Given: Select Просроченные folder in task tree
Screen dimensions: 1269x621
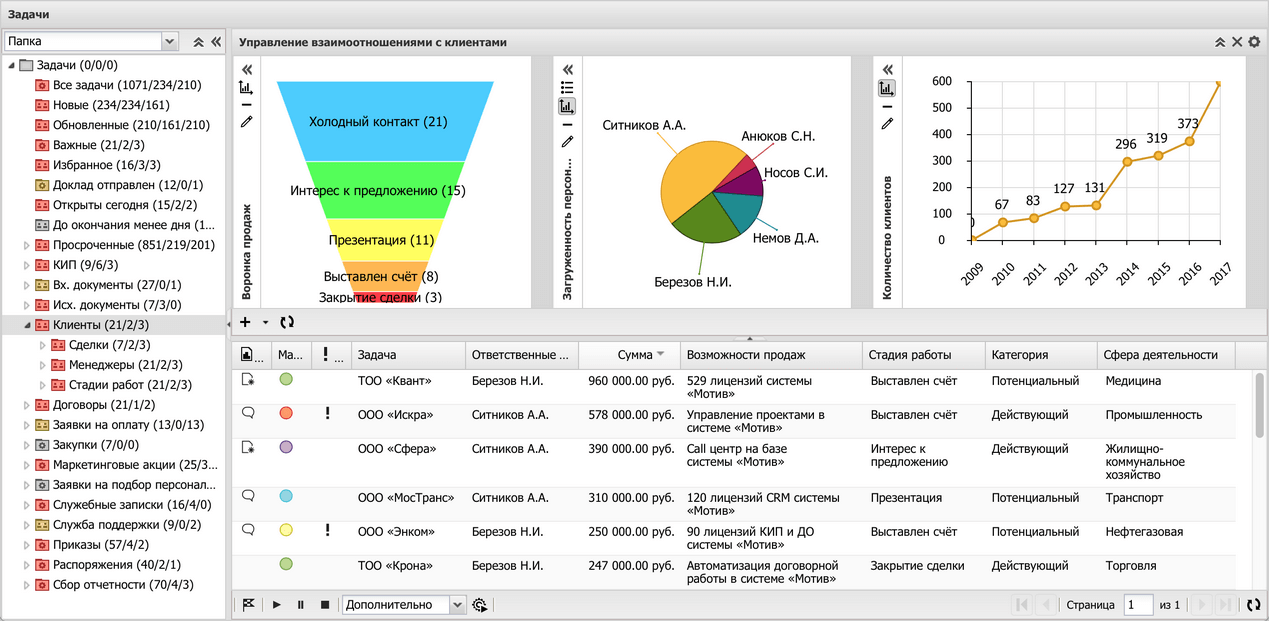Looking at the screenshot, I should tap(133, 245).
